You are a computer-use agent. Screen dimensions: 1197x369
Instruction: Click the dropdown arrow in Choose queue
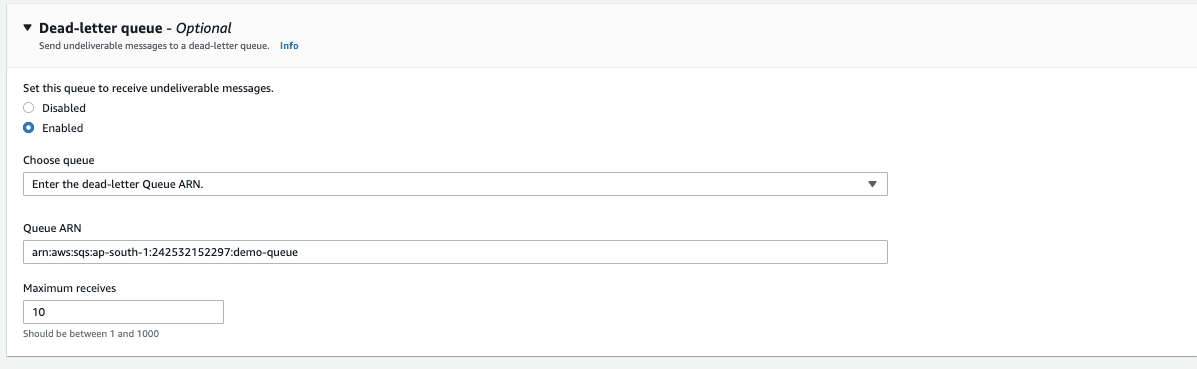point(873,184)
